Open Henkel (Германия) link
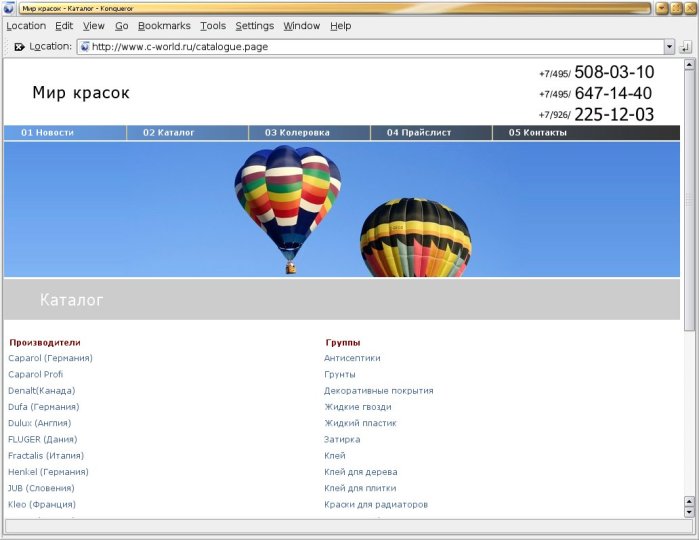 (x=48, y=472)
